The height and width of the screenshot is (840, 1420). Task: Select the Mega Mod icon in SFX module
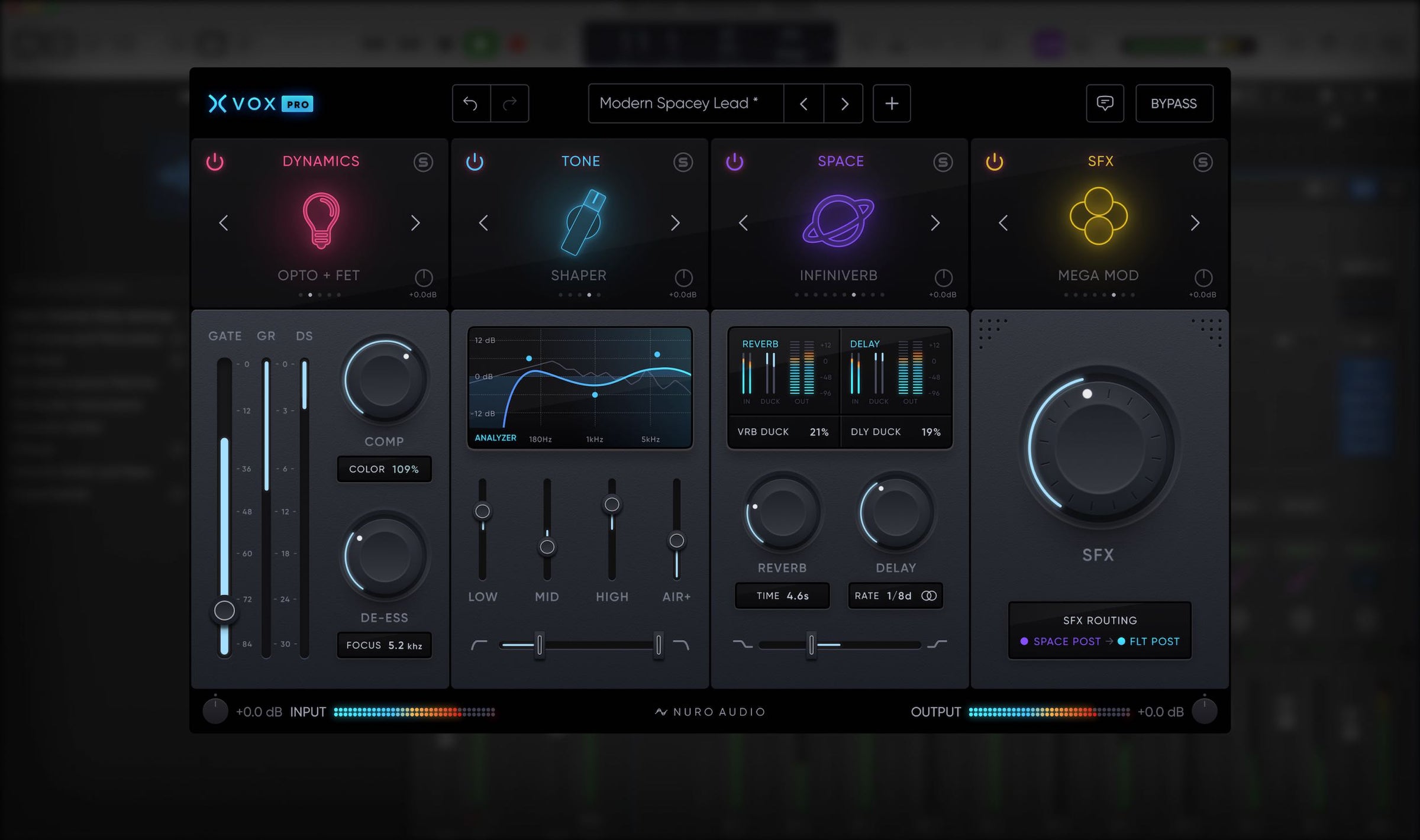coord(1099,222)
